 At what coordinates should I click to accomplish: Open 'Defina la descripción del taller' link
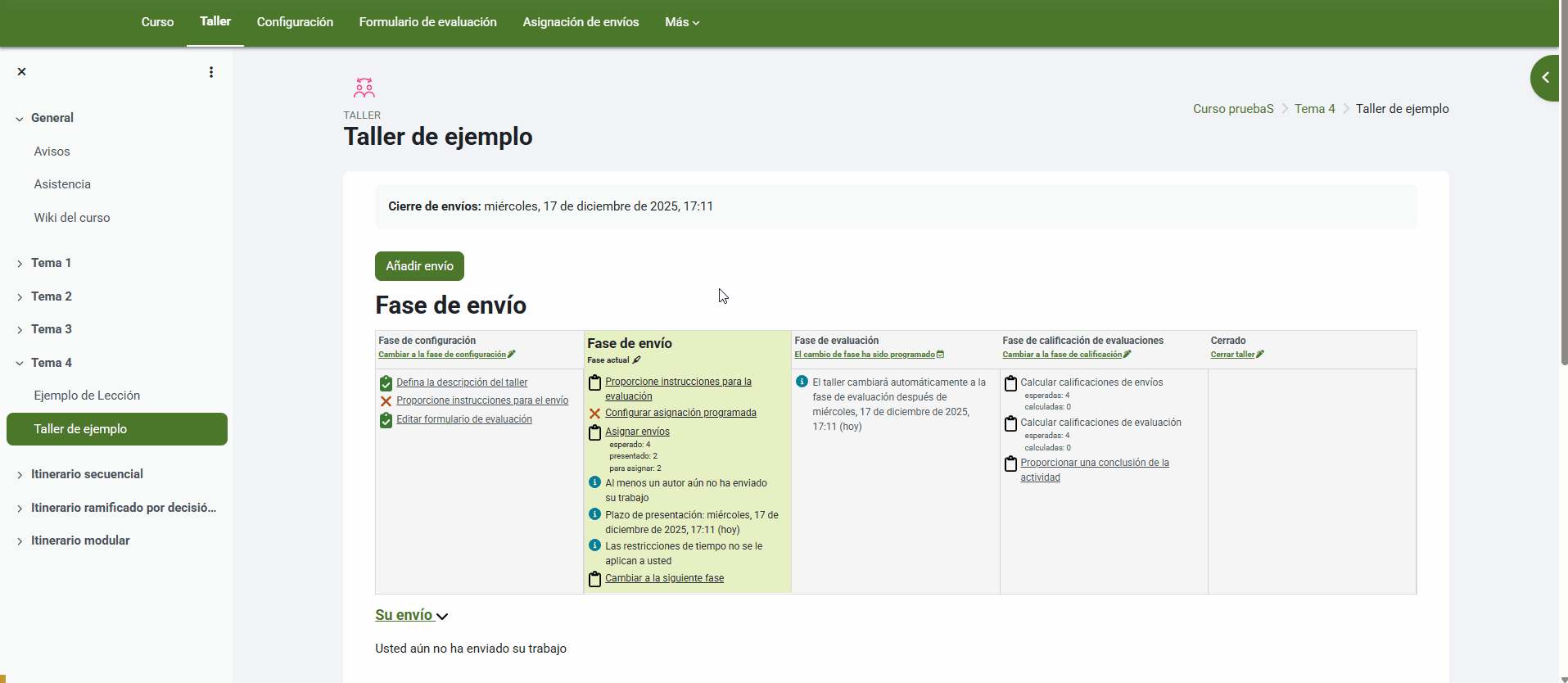462,382
